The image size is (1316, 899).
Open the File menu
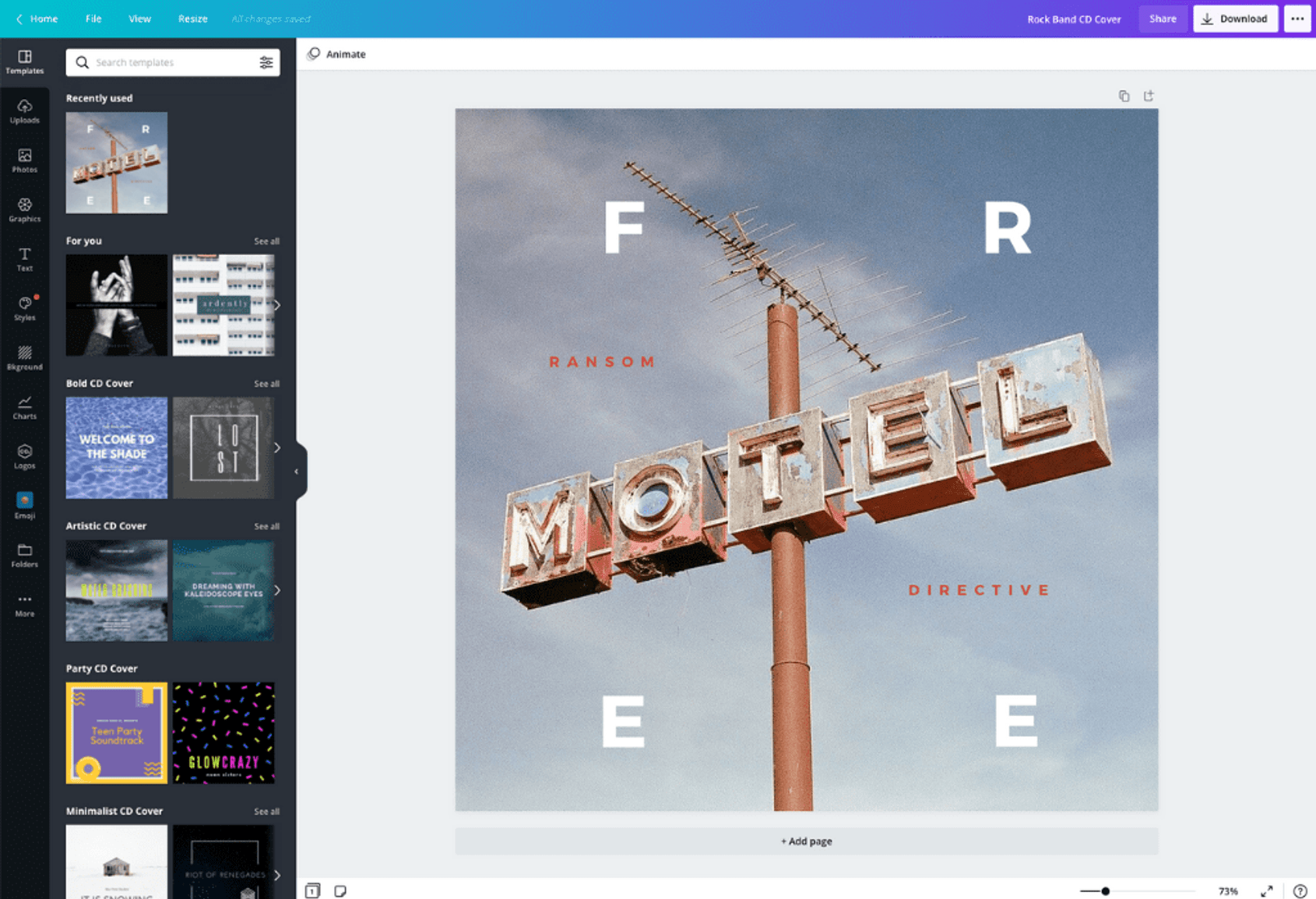(93, 18)
